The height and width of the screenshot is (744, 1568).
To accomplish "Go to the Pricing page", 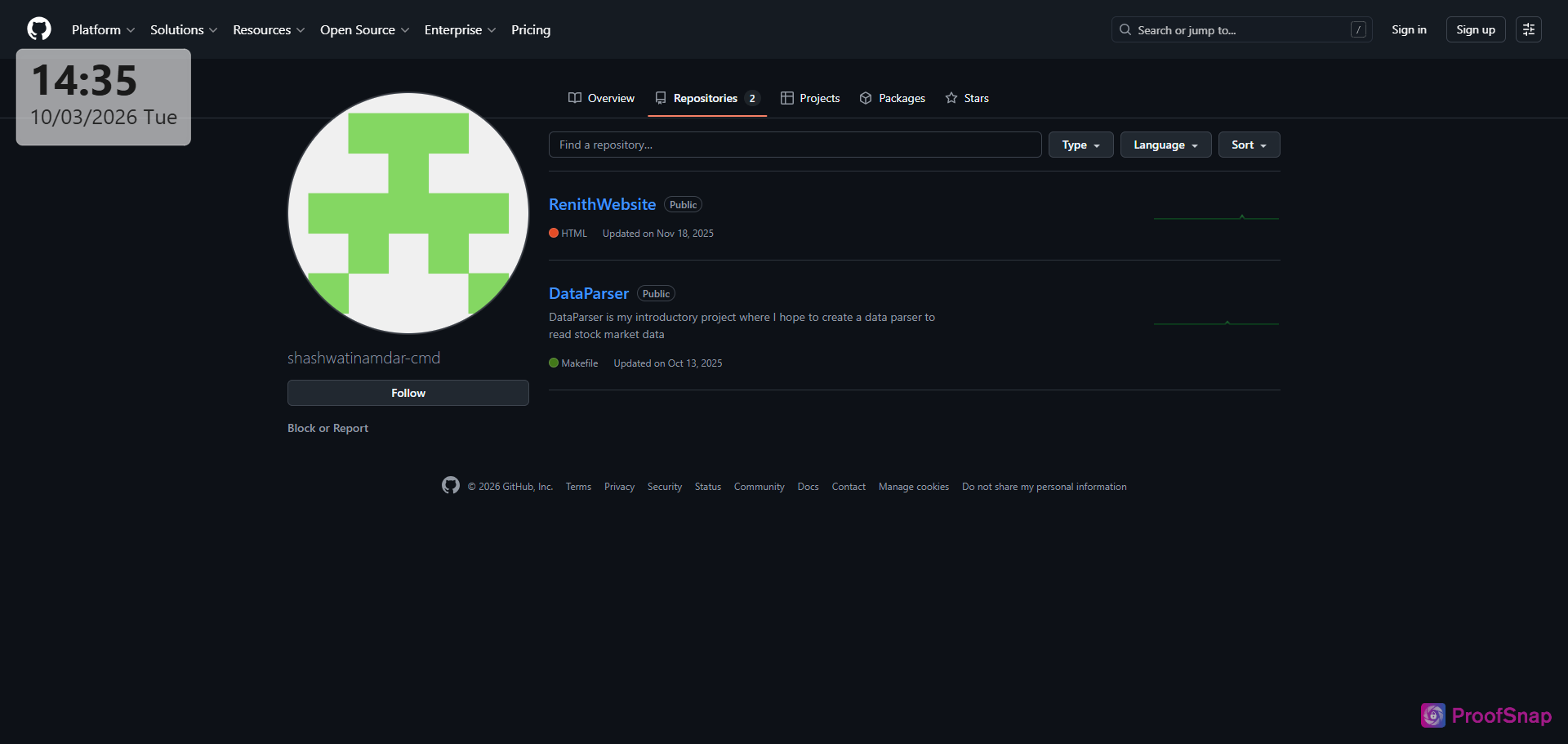I will (531, 29).
